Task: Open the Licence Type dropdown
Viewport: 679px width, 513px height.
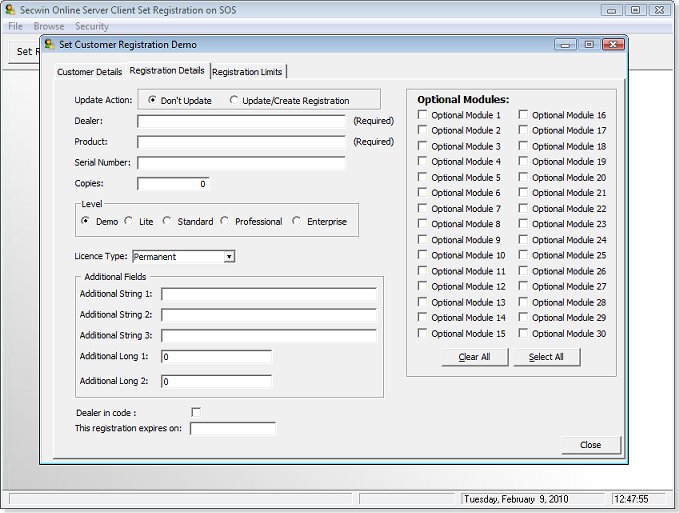Action: 229,257
